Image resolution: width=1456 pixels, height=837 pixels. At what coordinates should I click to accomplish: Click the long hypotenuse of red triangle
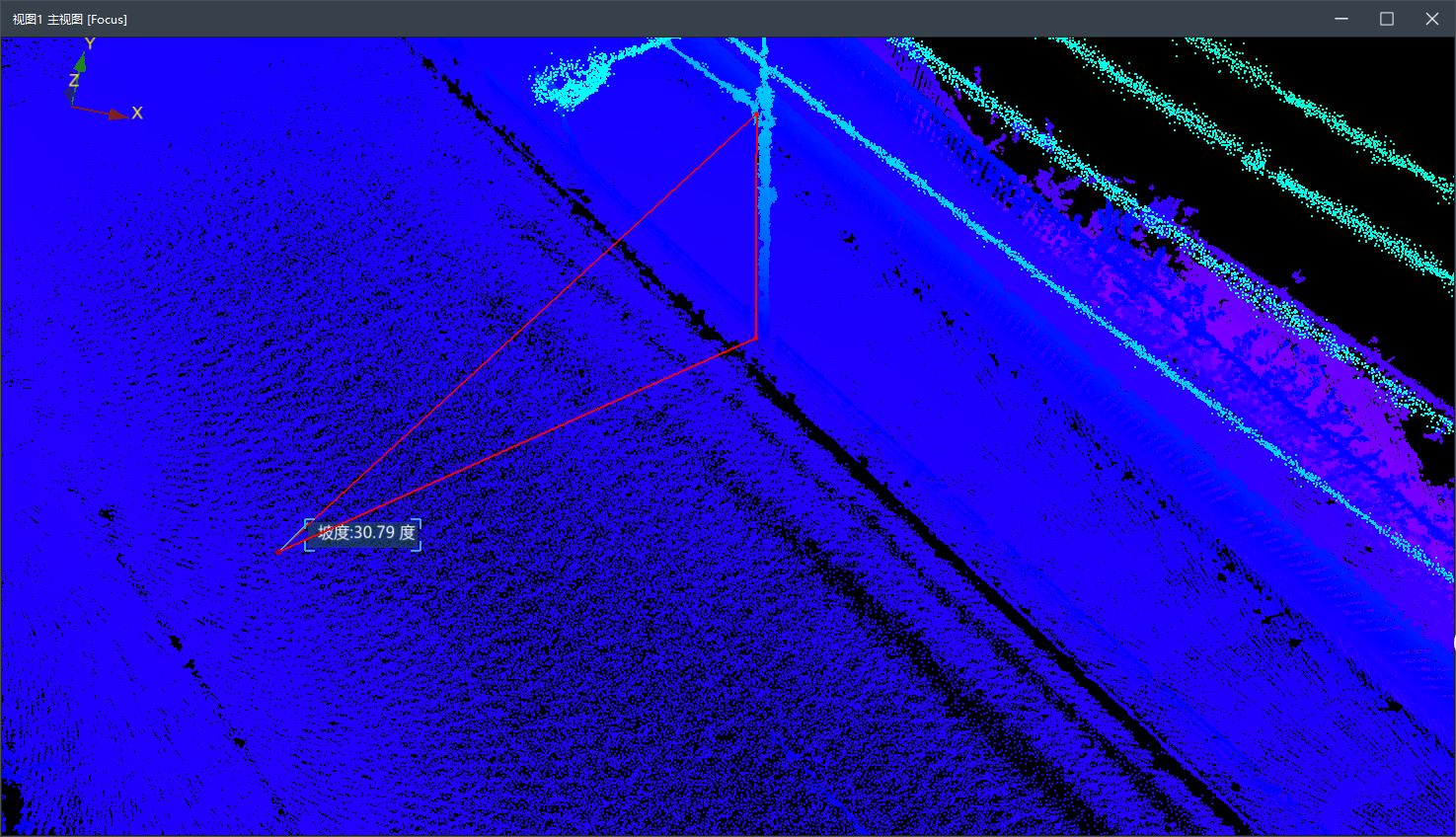click(518, 332)
